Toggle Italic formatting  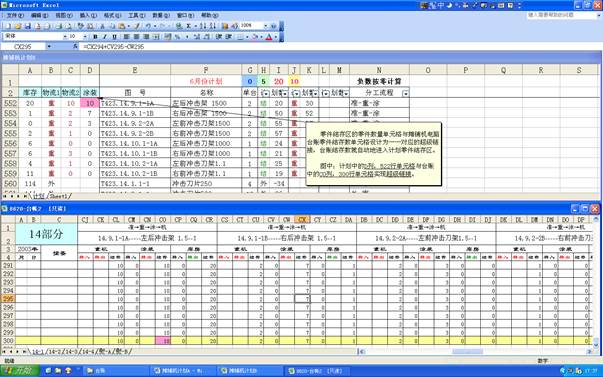coord(105,37)
